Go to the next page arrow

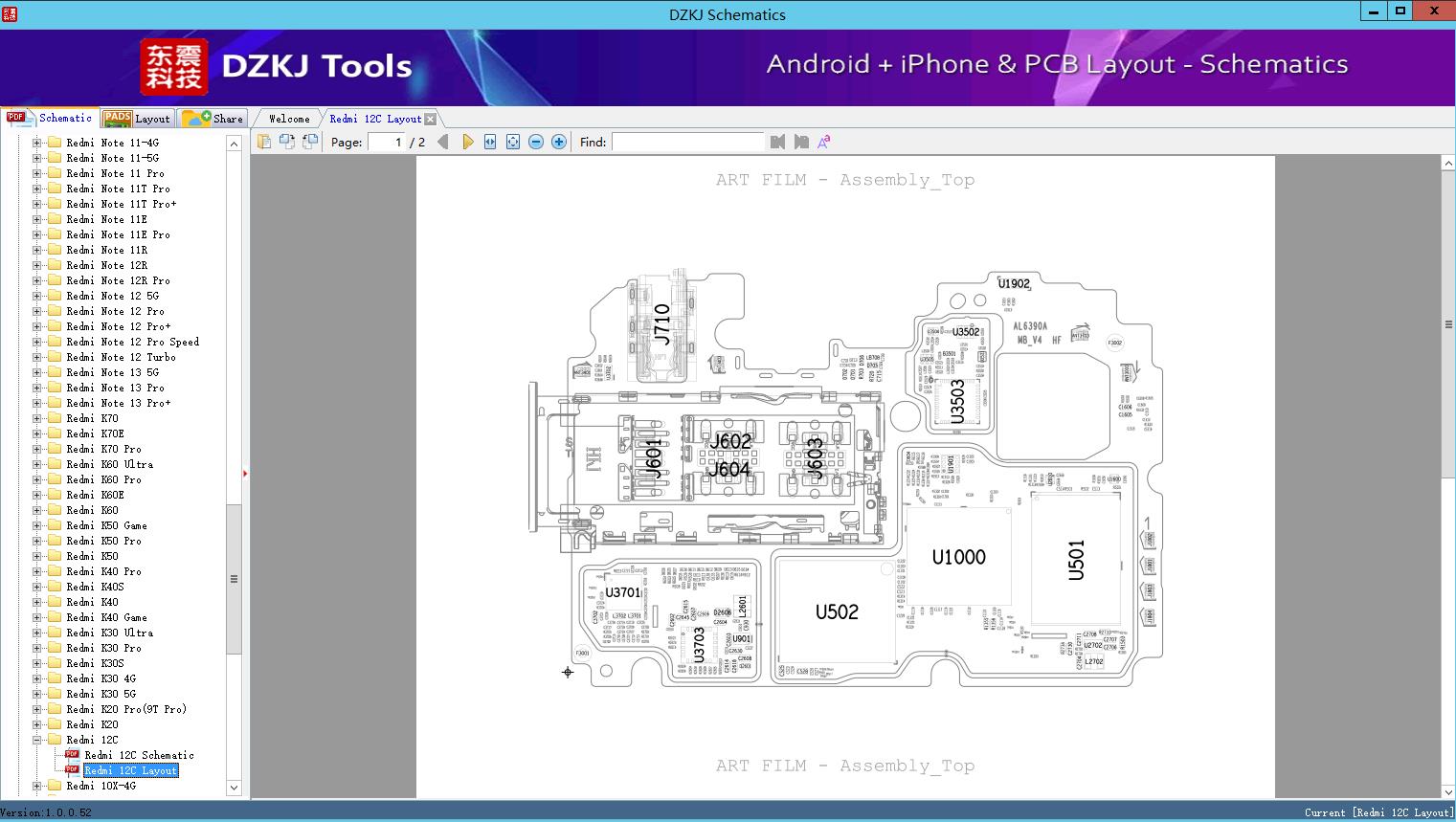point(467,142)
